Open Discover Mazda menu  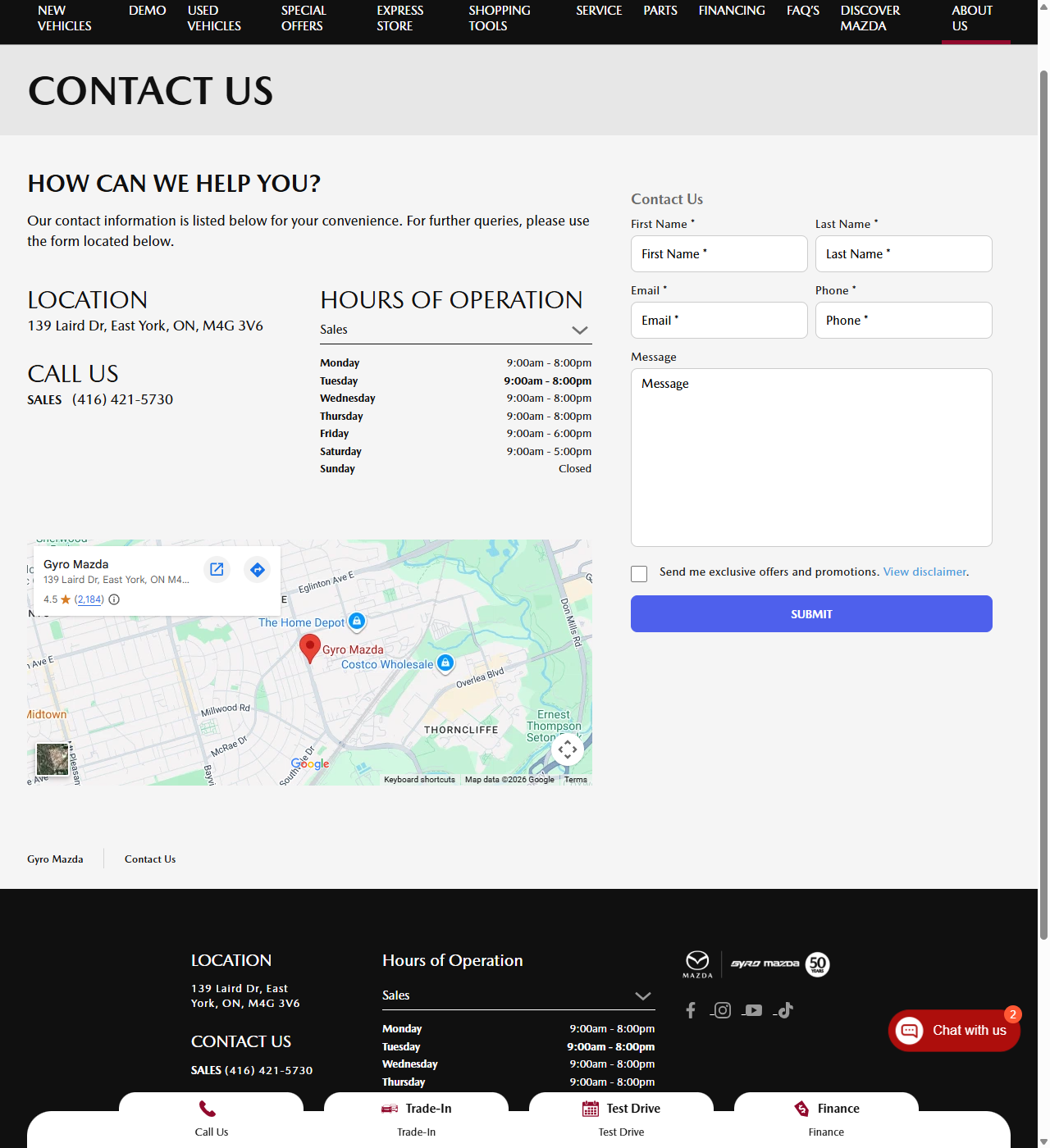point(870,18)
